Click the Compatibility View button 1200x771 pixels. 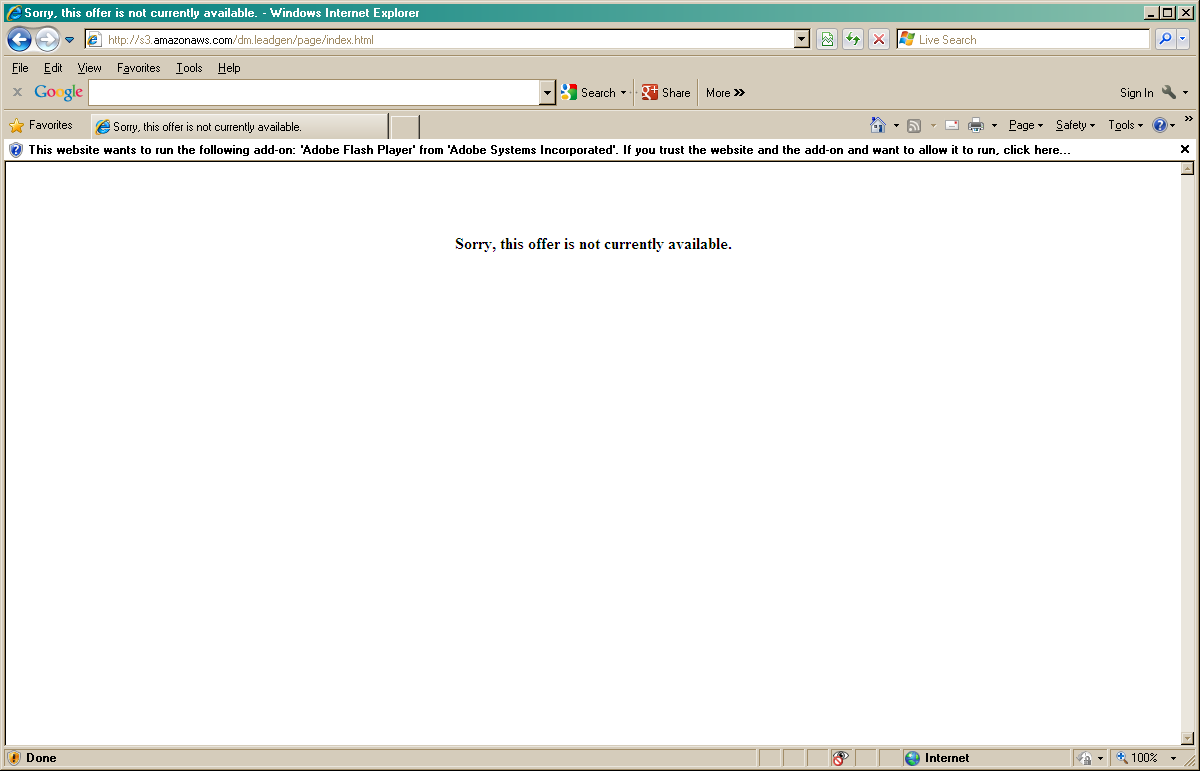[x=827, y=40]
